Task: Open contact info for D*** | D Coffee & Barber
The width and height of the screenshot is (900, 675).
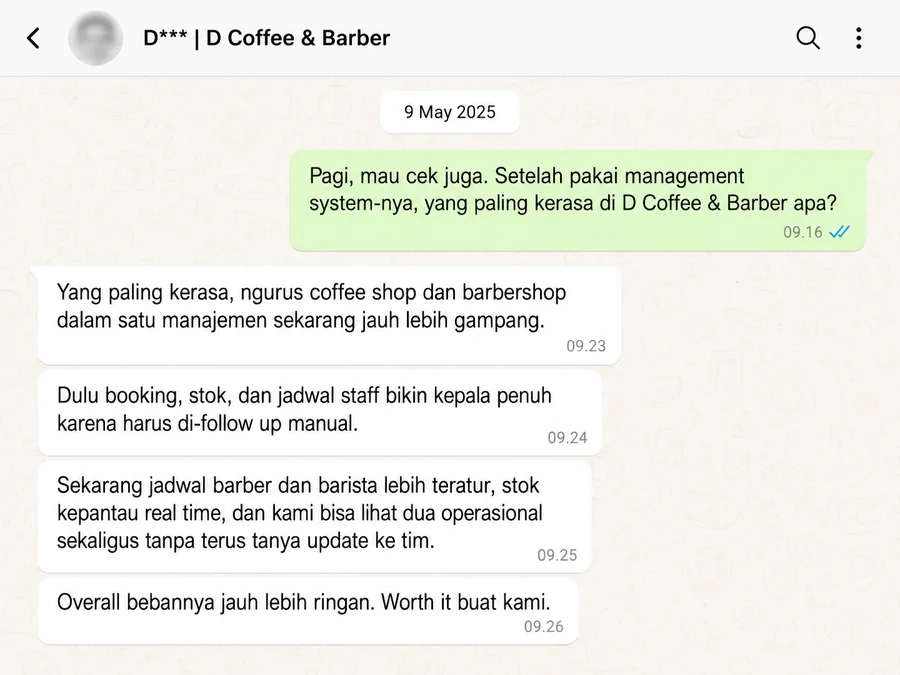Action: [x=266, y=38]
